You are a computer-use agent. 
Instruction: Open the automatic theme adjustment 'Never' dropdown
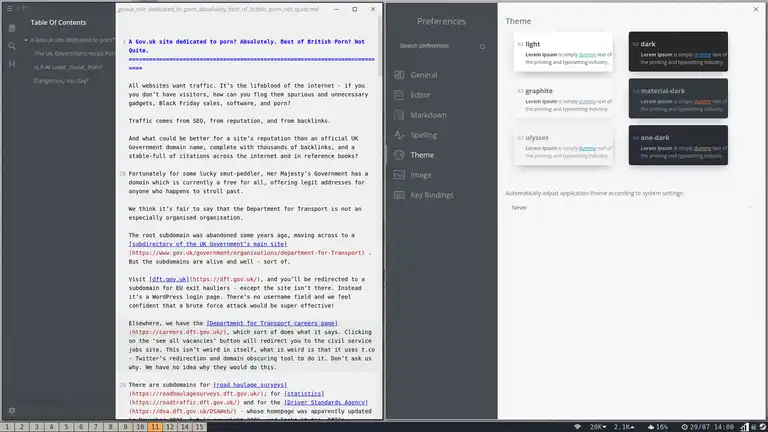(631, 208)
